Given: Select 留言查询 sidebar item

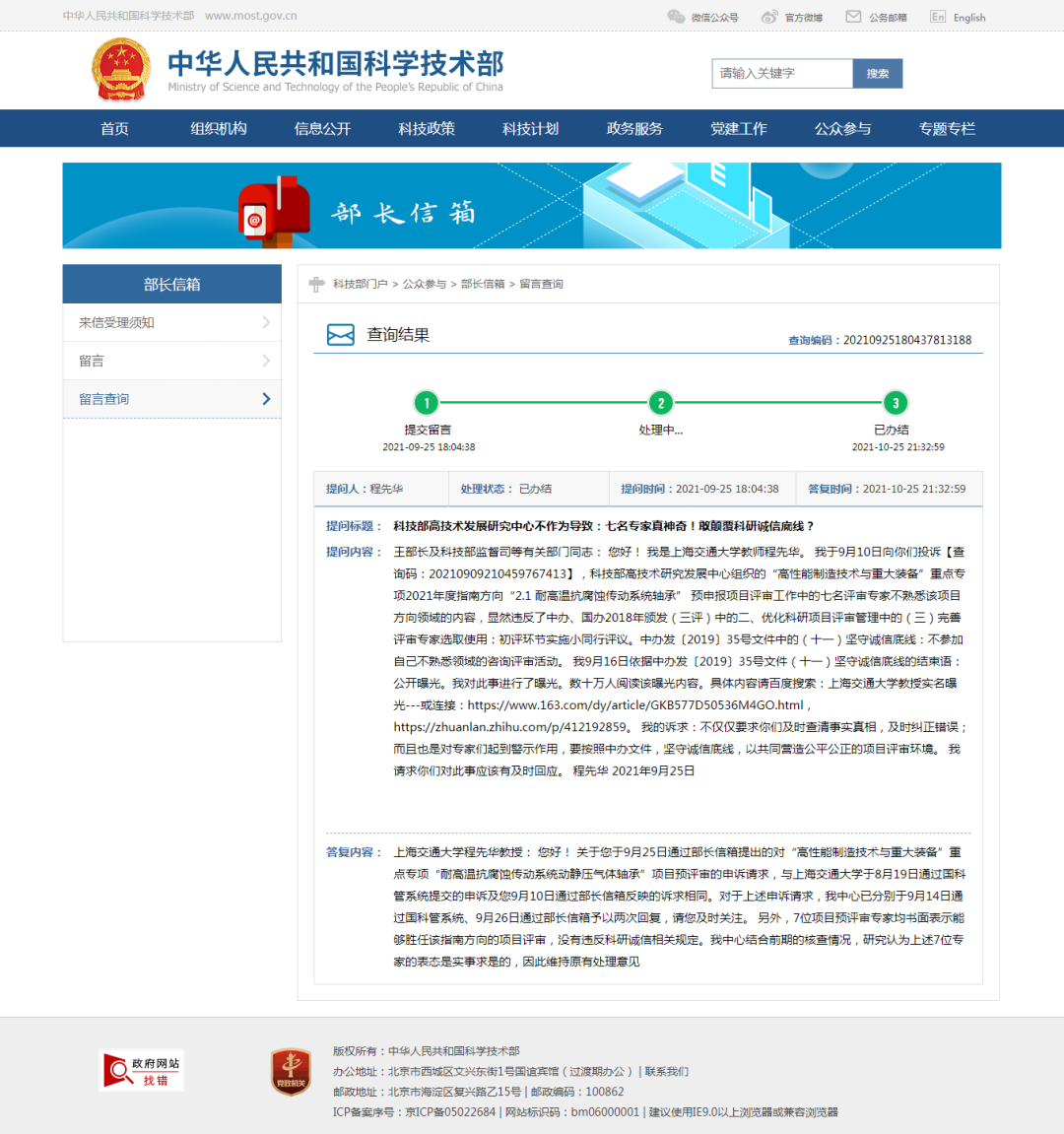Looking at the screenshot, I should [172, 399].
